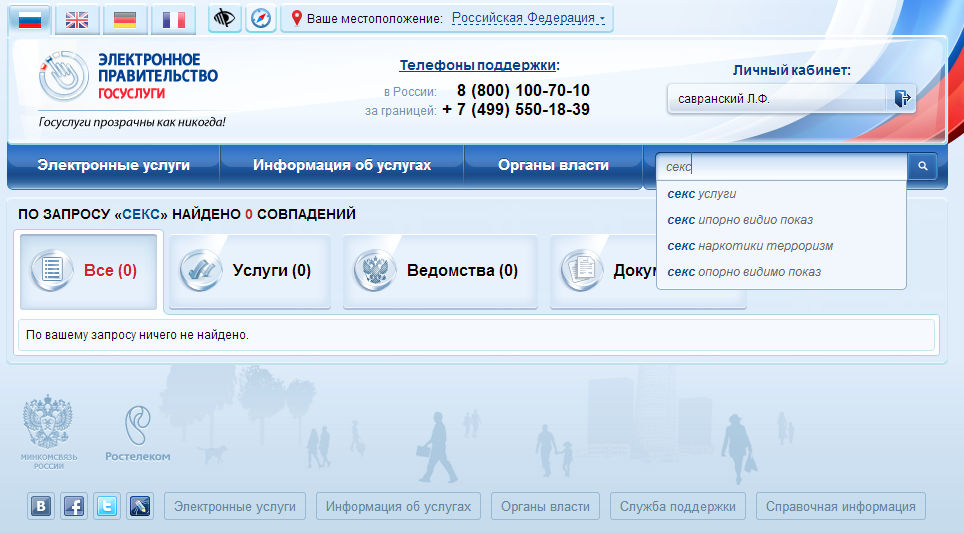Open the Российская Федерация location dropdown
The width and height of the screenshot is (964, 533).
click(x=528, y=18)
